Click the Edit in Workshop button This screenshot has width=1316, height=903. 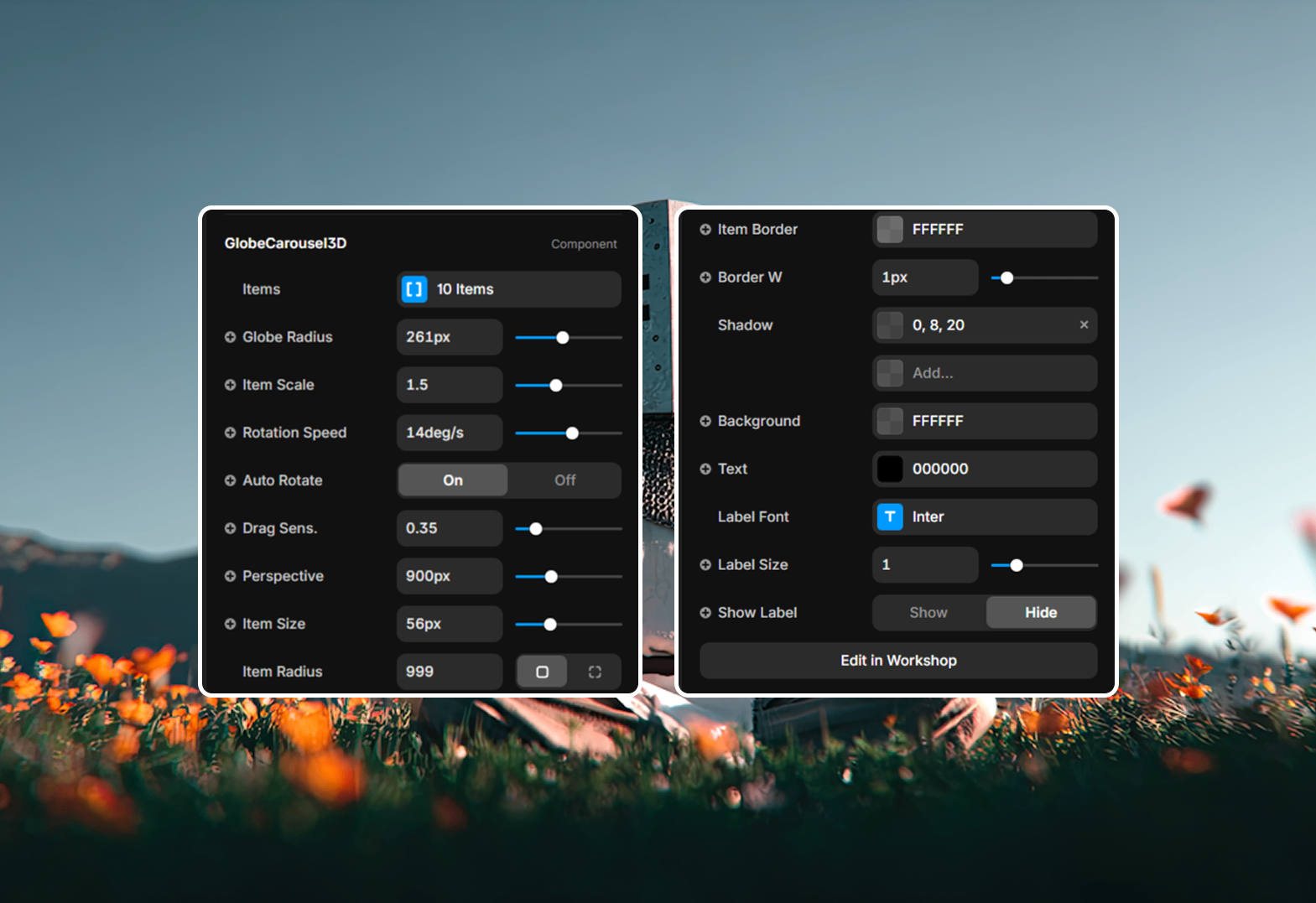(898, 661)
